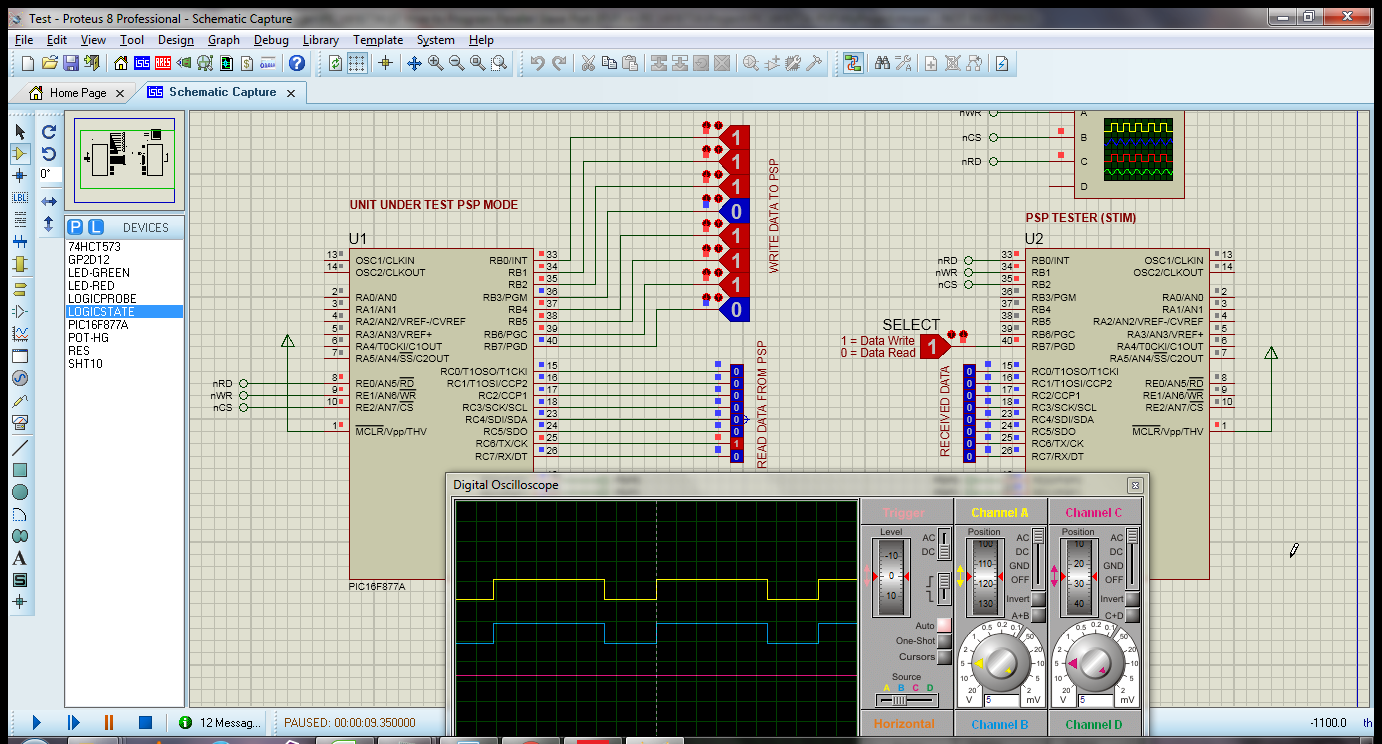This screenshot has width=1382, height=744.
Task: Select the Generator mode tool
Action: tap(22, 380)
